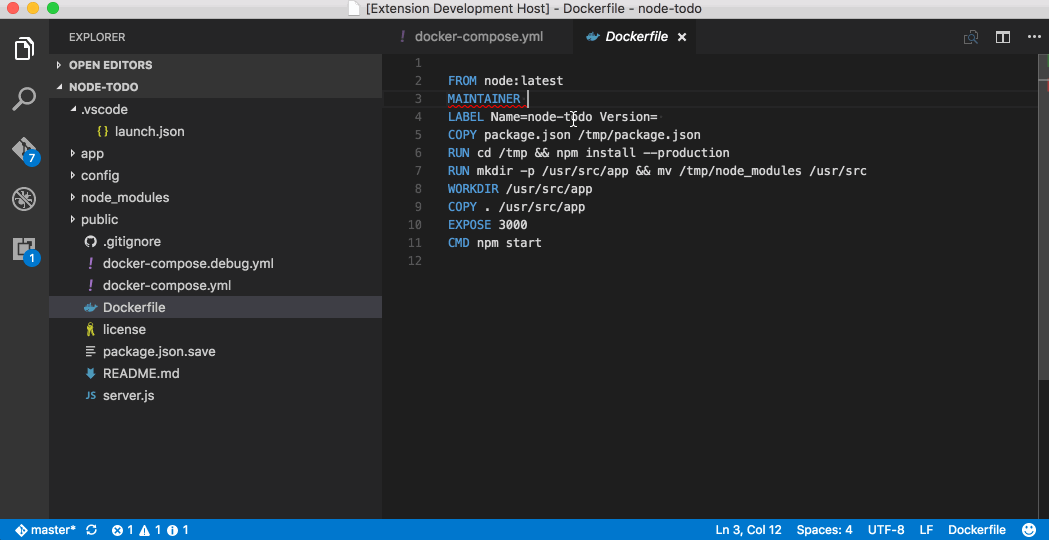Click WORKDIR /usr/src/app line
Image resolution: width=1049 pixels, height=540 pixels.
click(x=520, y=189)
